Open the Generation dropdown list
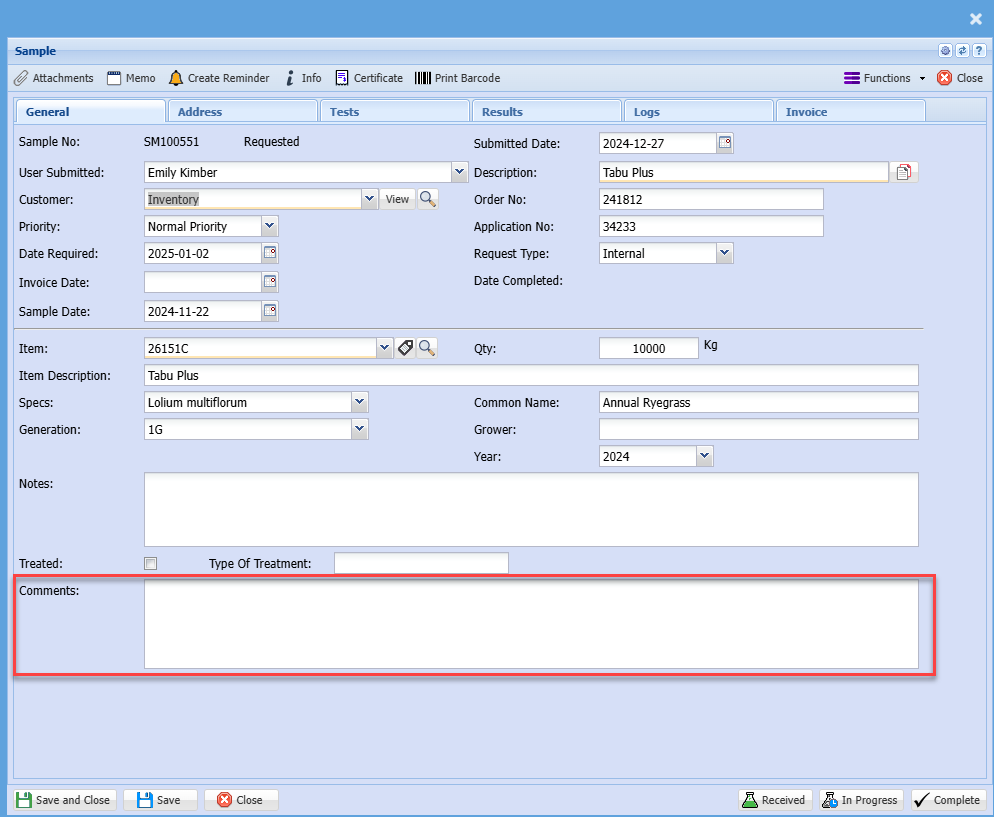The height and width of the screenshot is (817, 994). [x=360, y=429]
